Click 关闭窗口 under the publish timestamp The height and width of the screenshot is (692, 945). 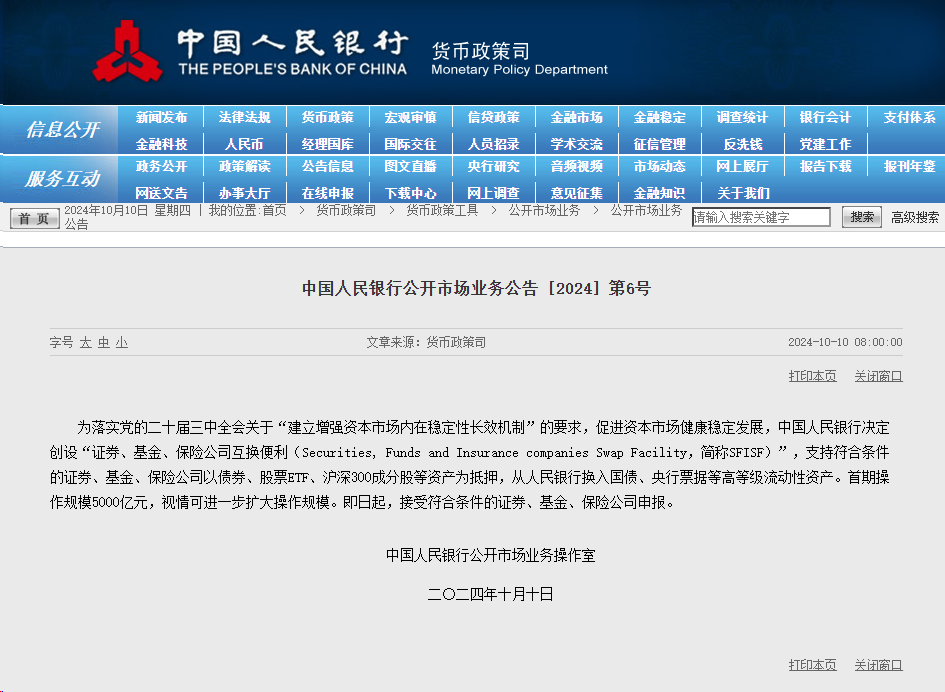(878, 376)
